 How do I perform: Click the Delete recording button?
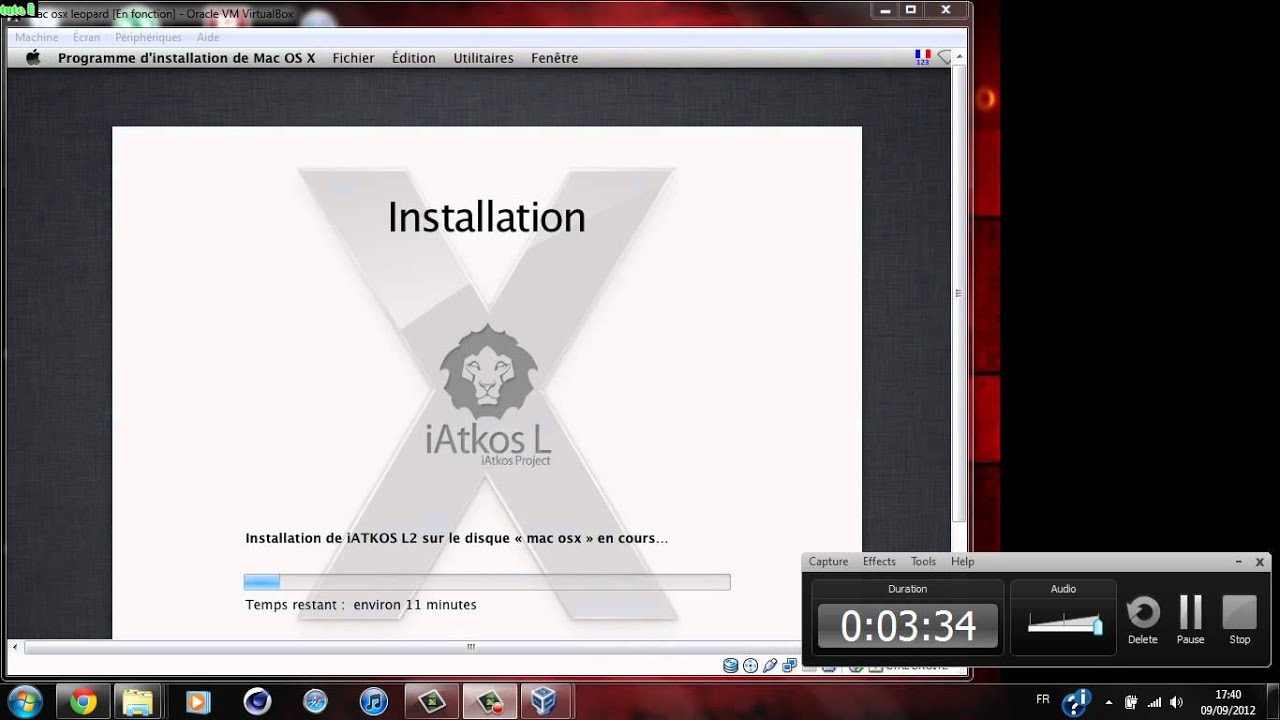[1143, 619]
